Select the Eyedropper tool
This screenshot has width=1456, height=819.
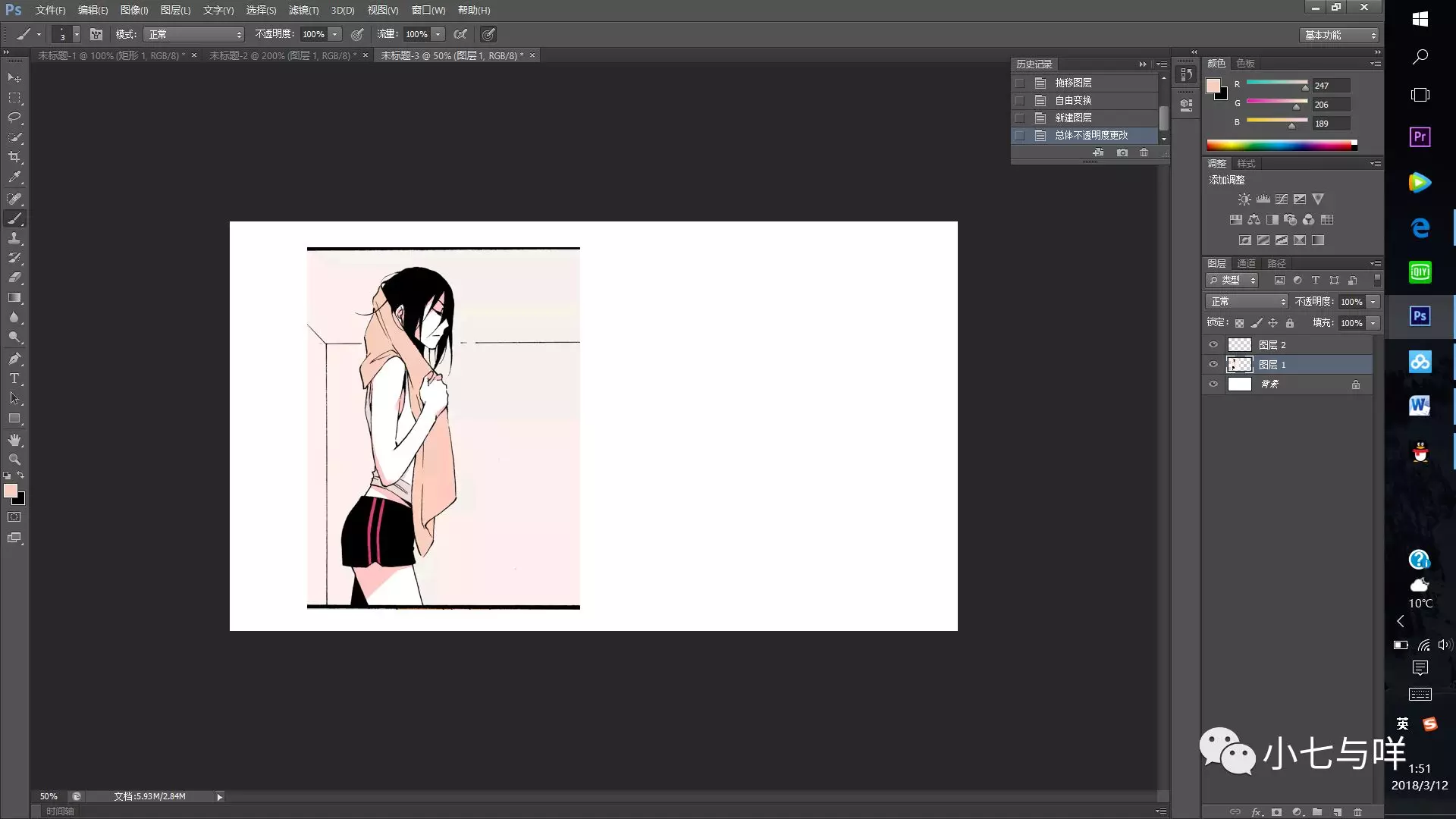[x=14, y=177]
